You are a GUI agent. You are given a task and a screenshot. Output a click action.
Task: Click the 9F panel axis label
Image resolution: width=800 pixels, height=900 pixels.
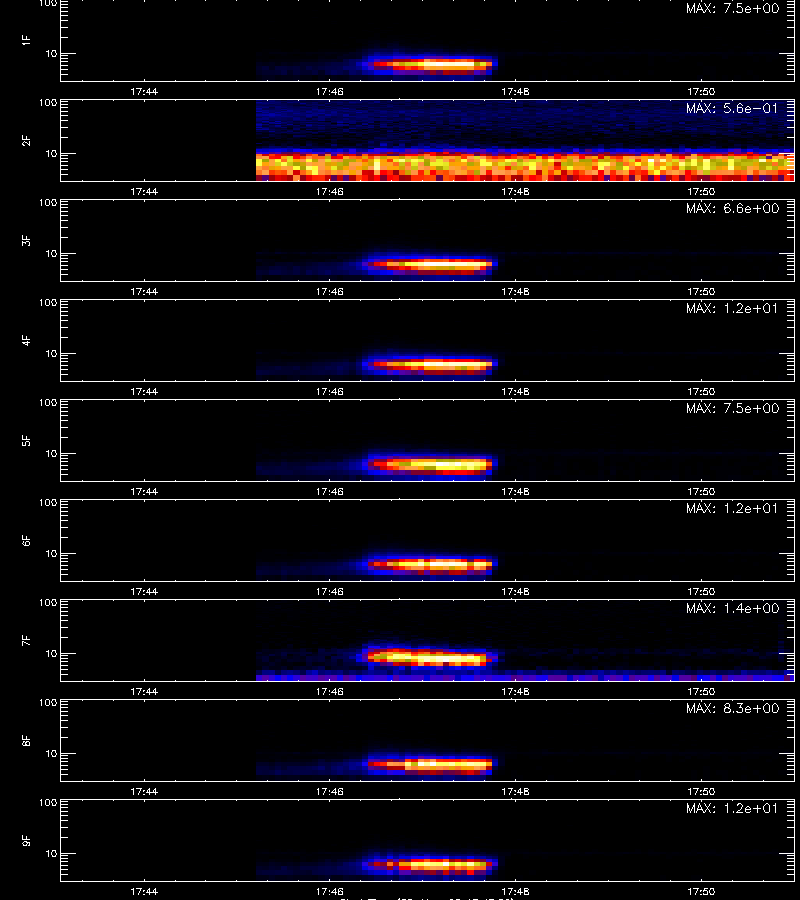tap(26, 840)
